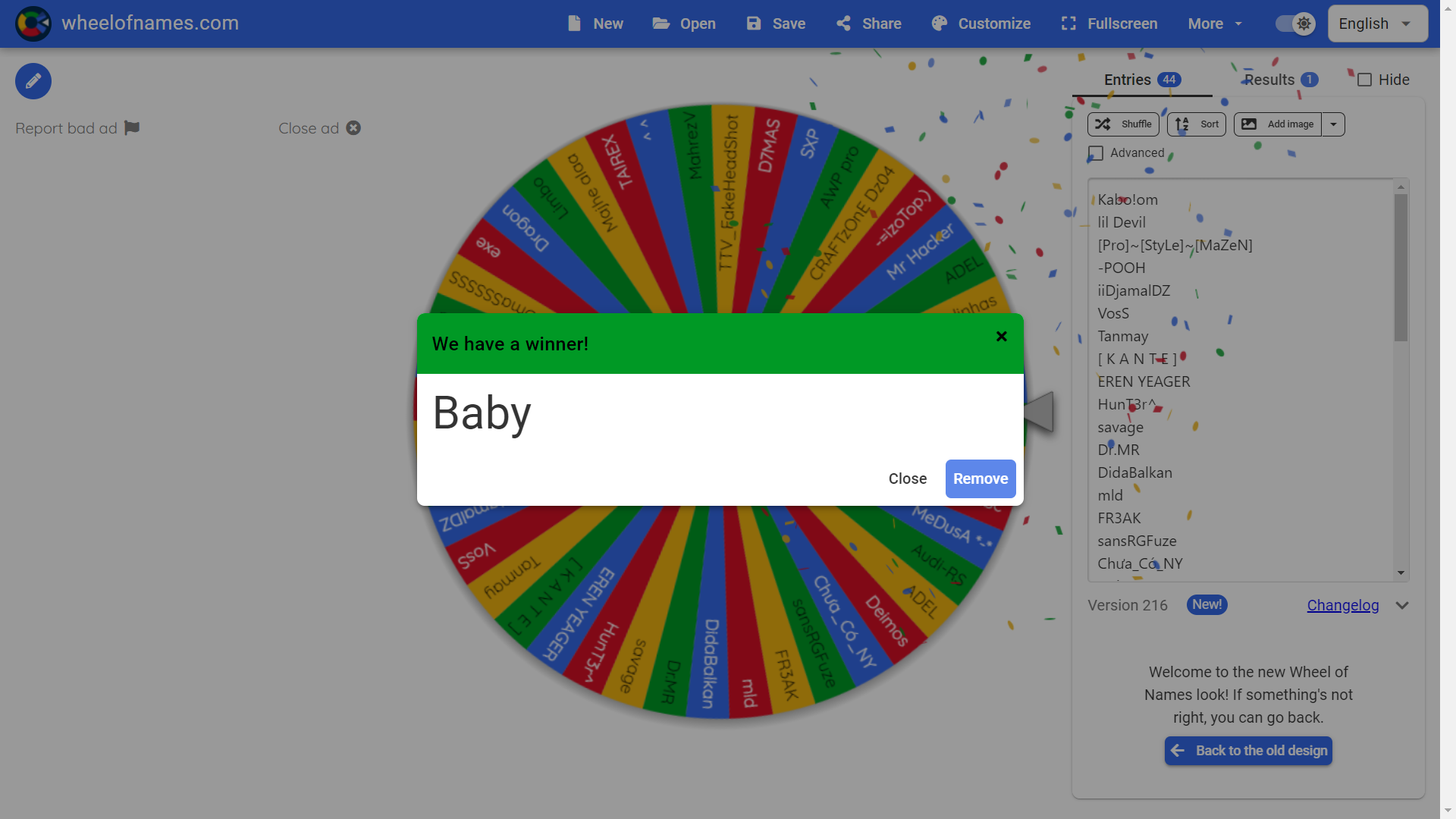1456x819 pixels.
Task: Open Customize palette icon
Action: tap(939, 24)
